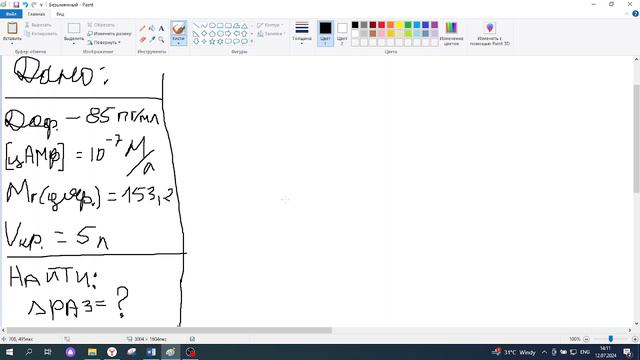The height and width of the screenshot is (360, 640).
Task: Choose the diamond shape
Action: tap(204, 33)
